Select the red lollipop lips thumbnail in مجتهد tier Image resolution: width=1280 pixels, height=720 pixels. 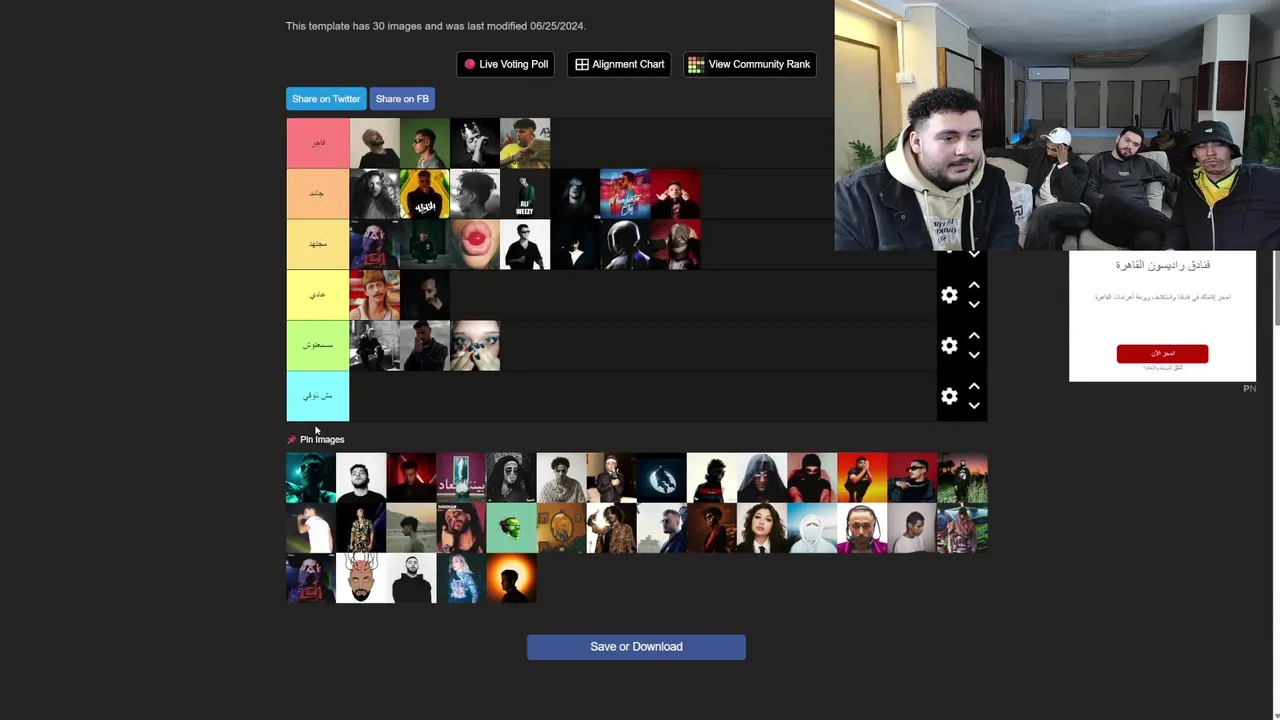coord(475,244)
